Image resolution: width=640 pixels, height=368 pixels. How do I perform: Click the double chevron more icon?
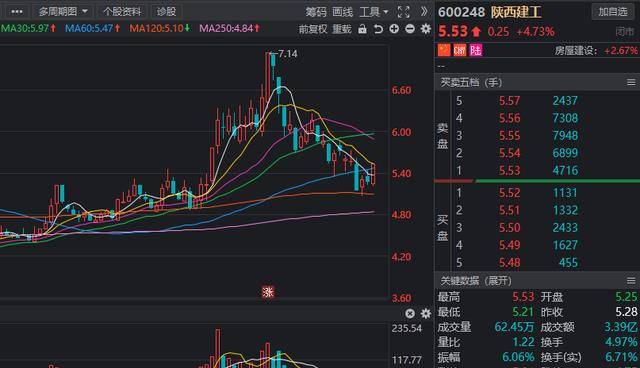pyautogui.click(x=424, y=11)
